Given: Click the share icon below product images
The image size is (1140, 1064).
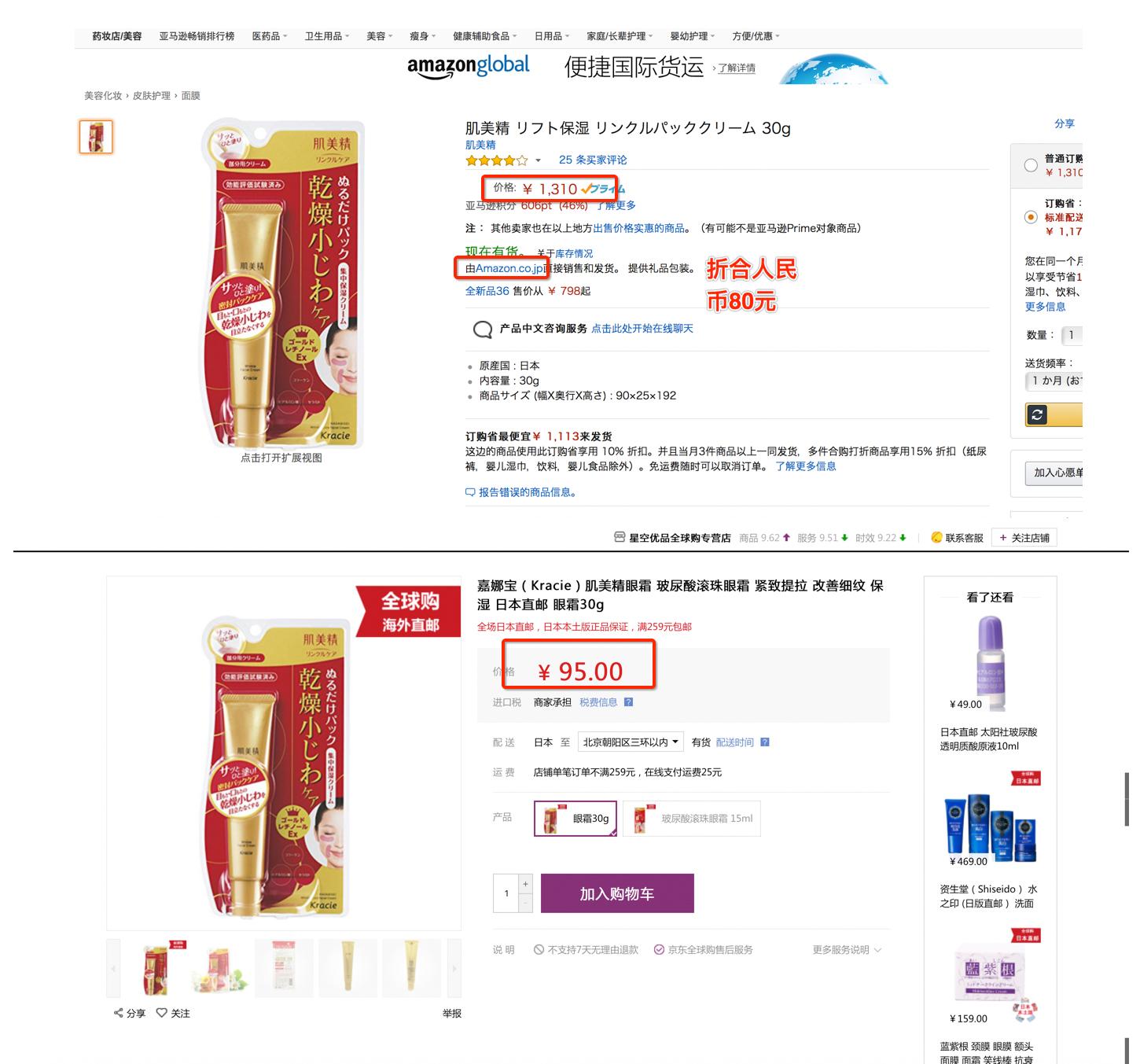Looking at the screenshot, I should (x=118, y=1013).
